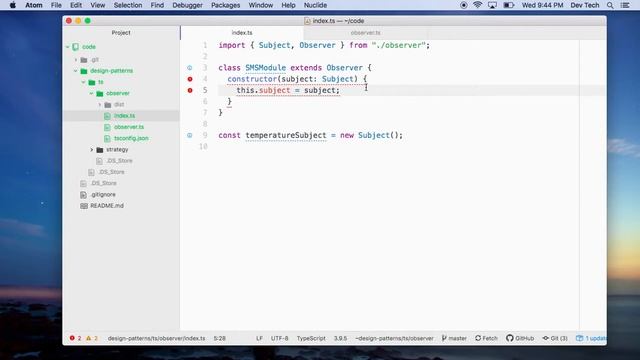Click the file path in status bar

tap(156, 338)
